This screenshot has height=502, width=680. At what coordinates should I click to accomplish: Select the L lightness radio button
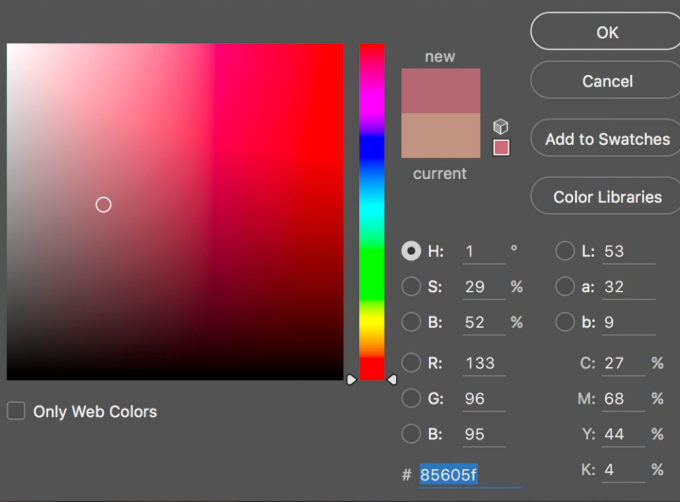pos(565,251)
